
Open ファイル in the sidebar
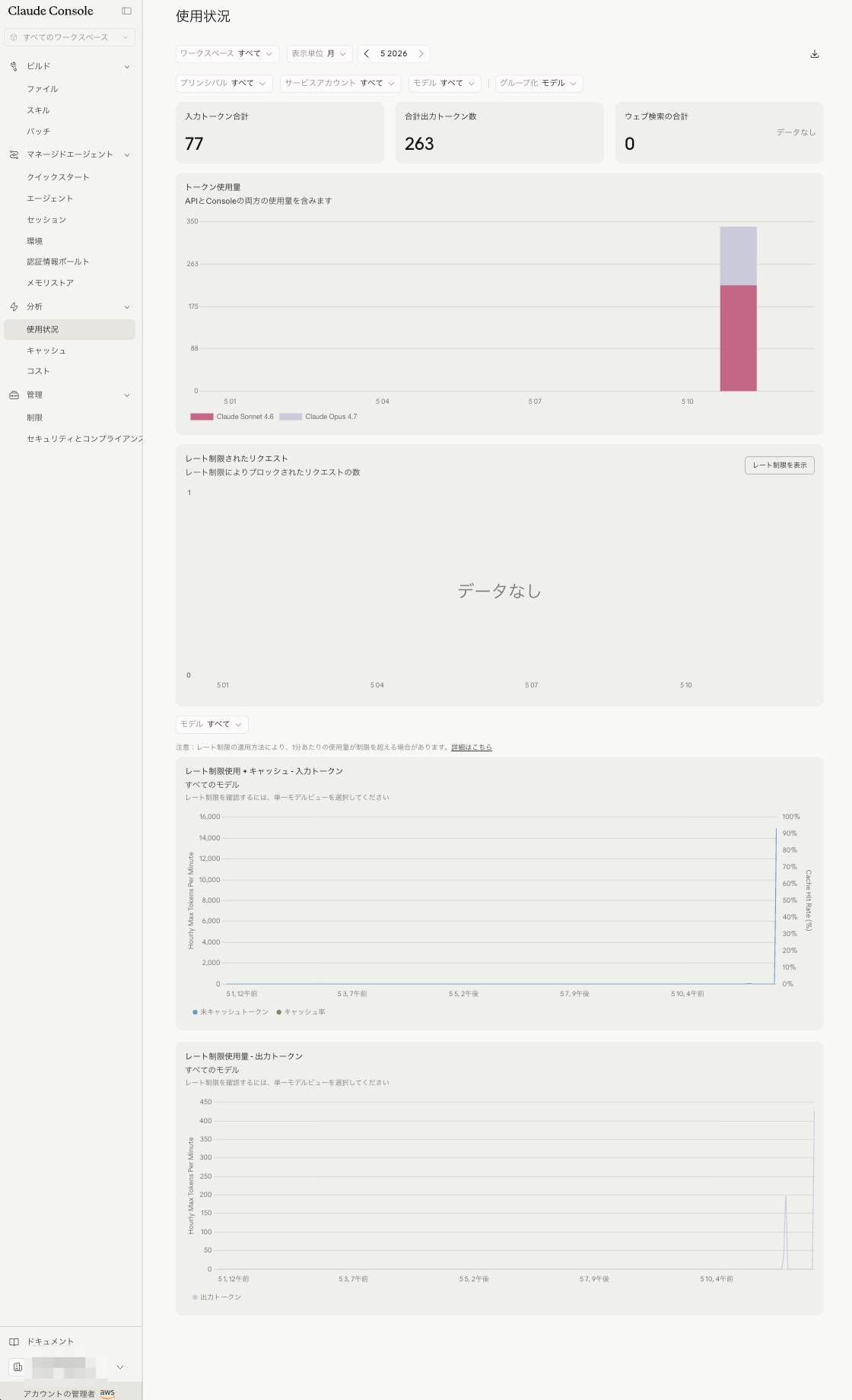click(43, 89)
